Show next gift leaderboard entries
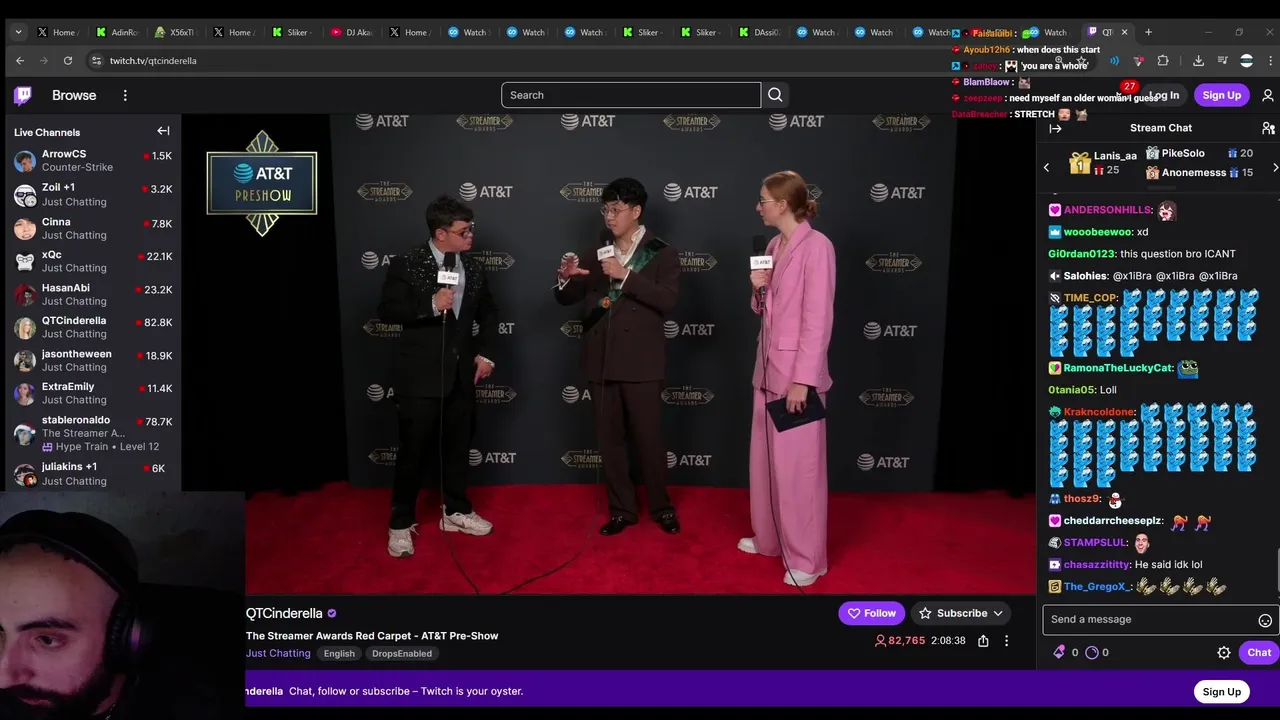This screenshot has height=720, width=1280. tap(1275, 167)
